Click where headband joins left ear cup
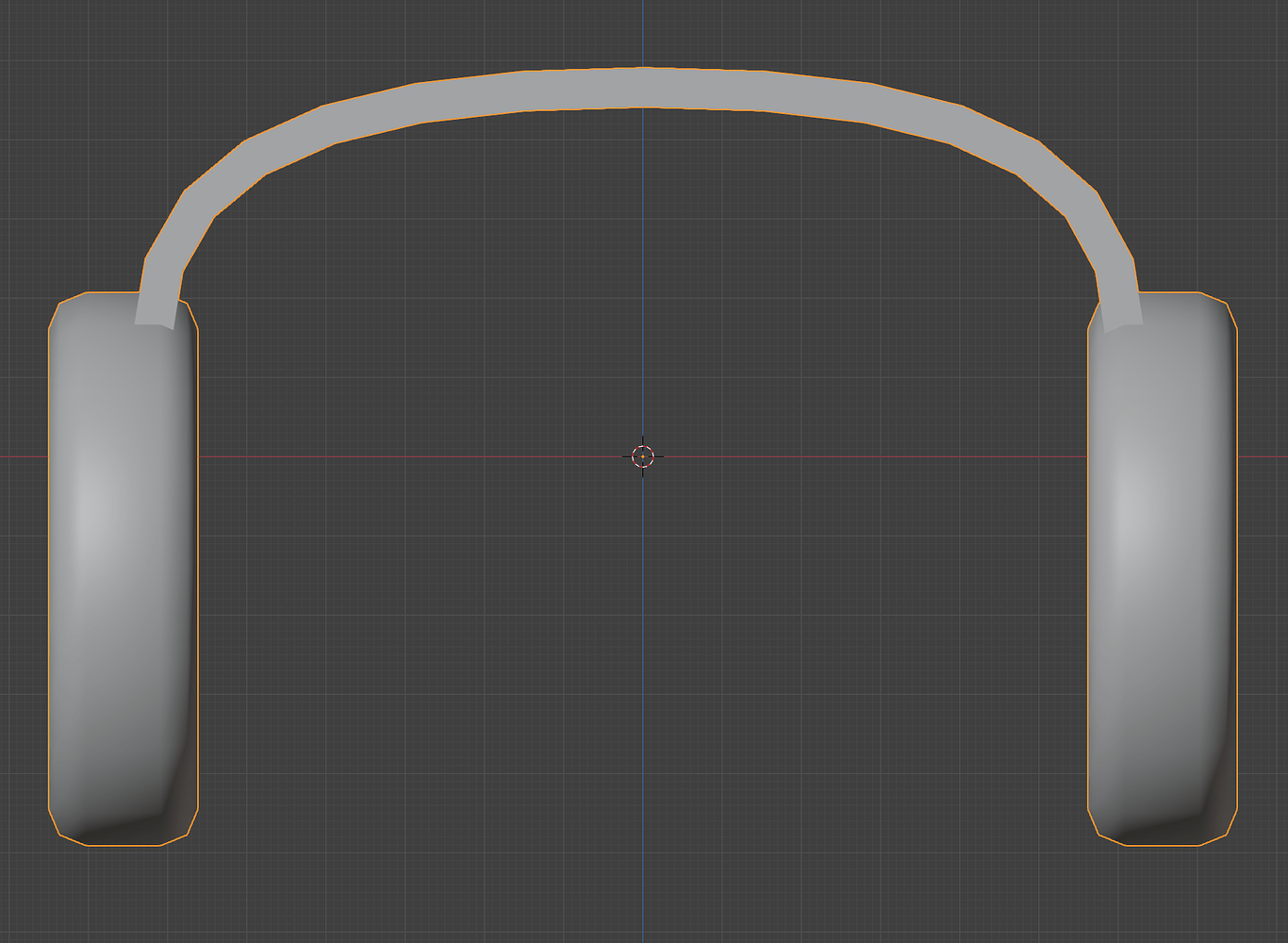Screen dimensions: 1288x943 click(160, 306)
